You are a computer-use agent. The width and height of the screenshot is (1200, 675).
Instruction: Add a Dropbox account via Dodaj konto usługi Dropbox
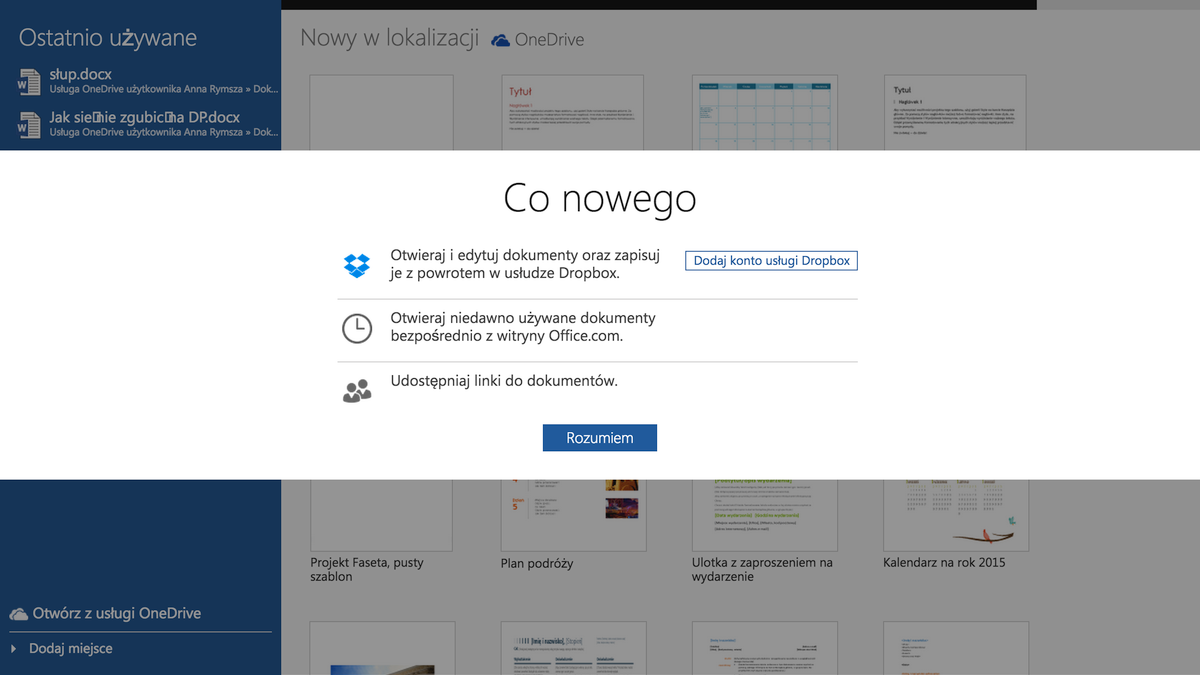[x=771, y=260]
